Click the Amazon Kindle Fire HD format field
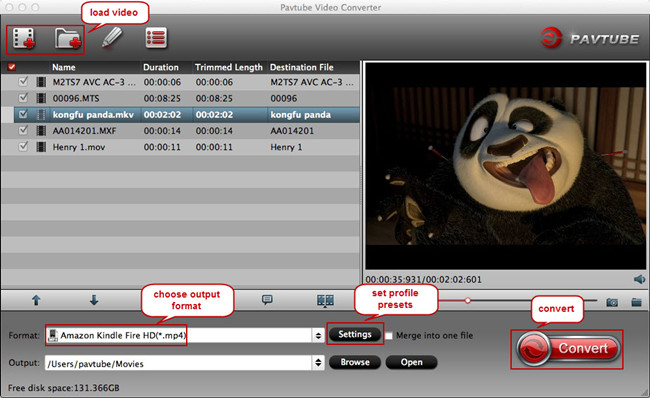 (179, 335)
